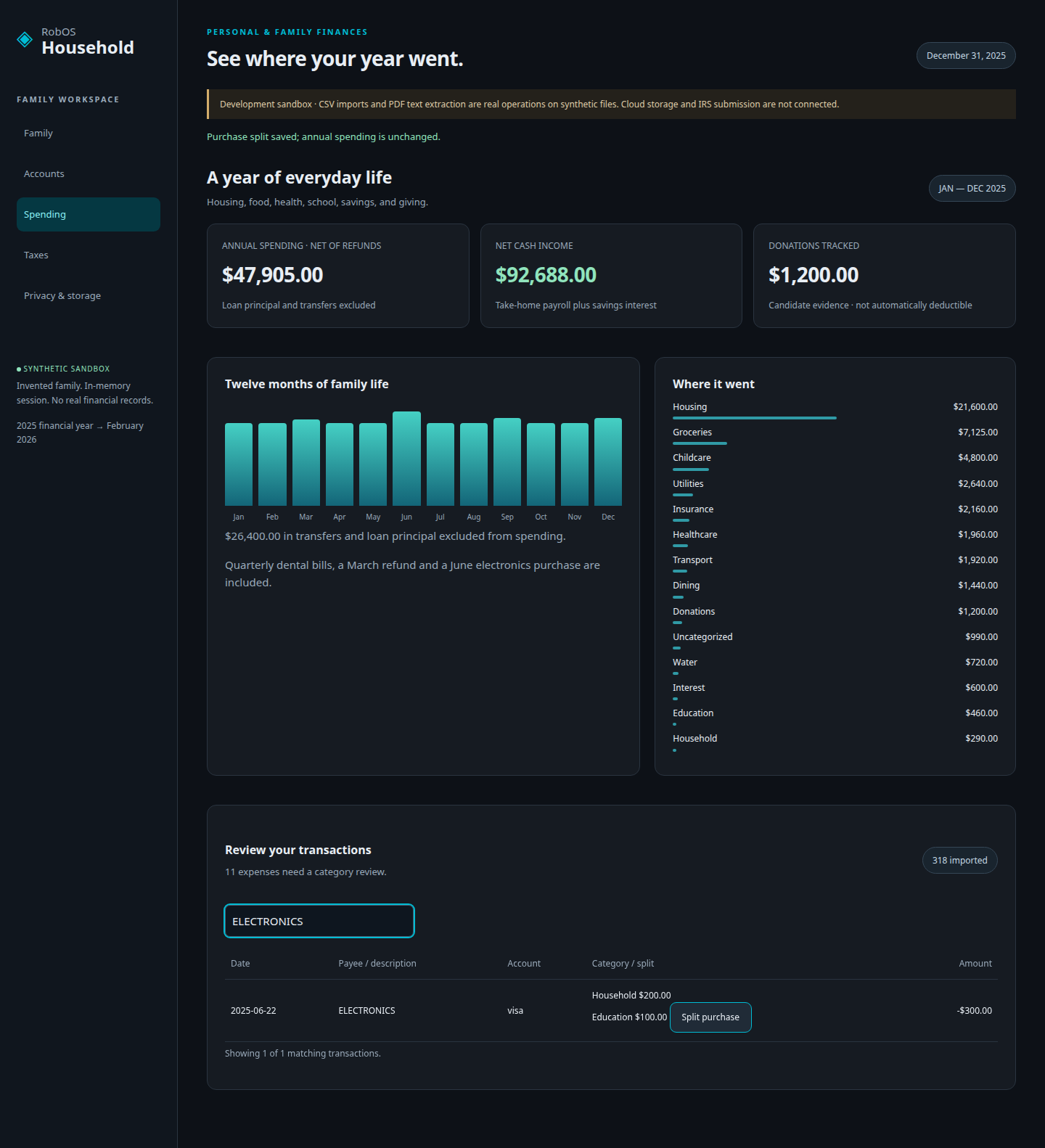This screenshot has width=1045, height=1148.
Task: Click the visa account cell
Action: point(515,1011)
